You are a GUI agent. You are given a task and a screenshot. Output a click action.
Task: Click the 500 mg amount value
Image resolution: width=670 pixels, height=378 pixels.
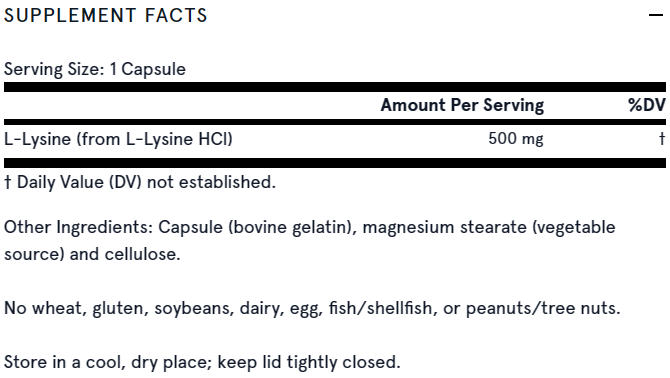pyautogui.click(x=516, y=139)
